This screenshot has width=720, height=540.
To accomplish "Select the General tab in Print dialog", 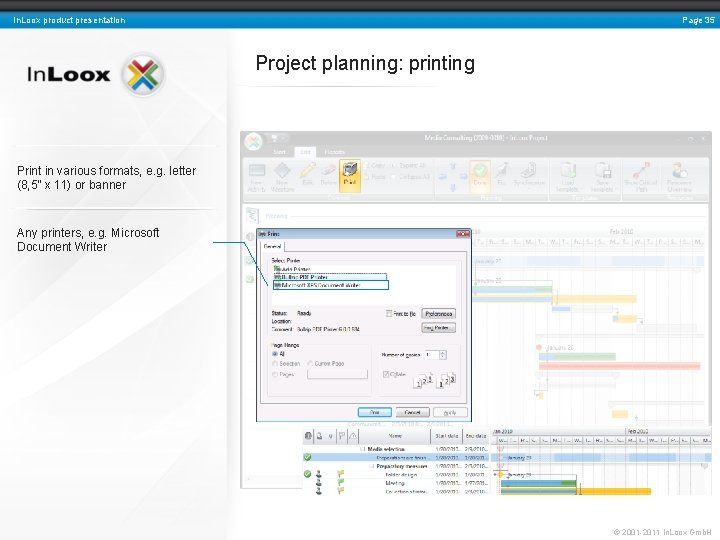I will point(273,247).
